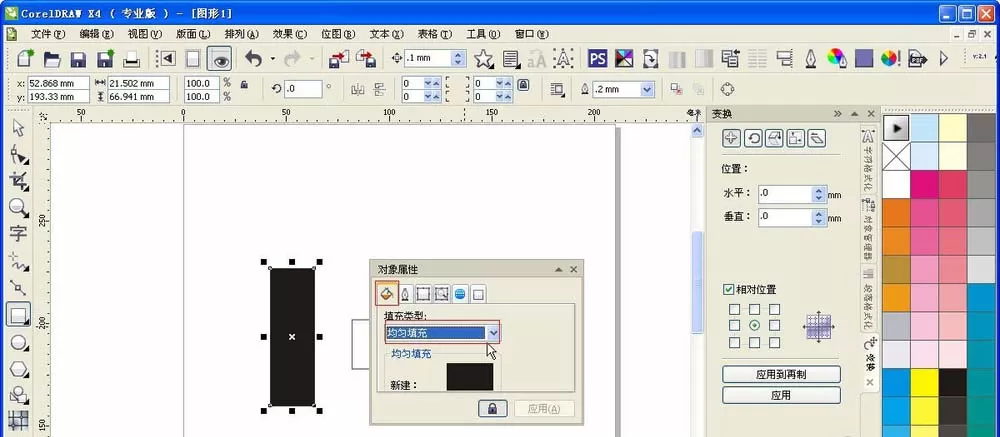Click the Print icon in the toolbar
Screen dimensions: 1000x437
[131, 59]
